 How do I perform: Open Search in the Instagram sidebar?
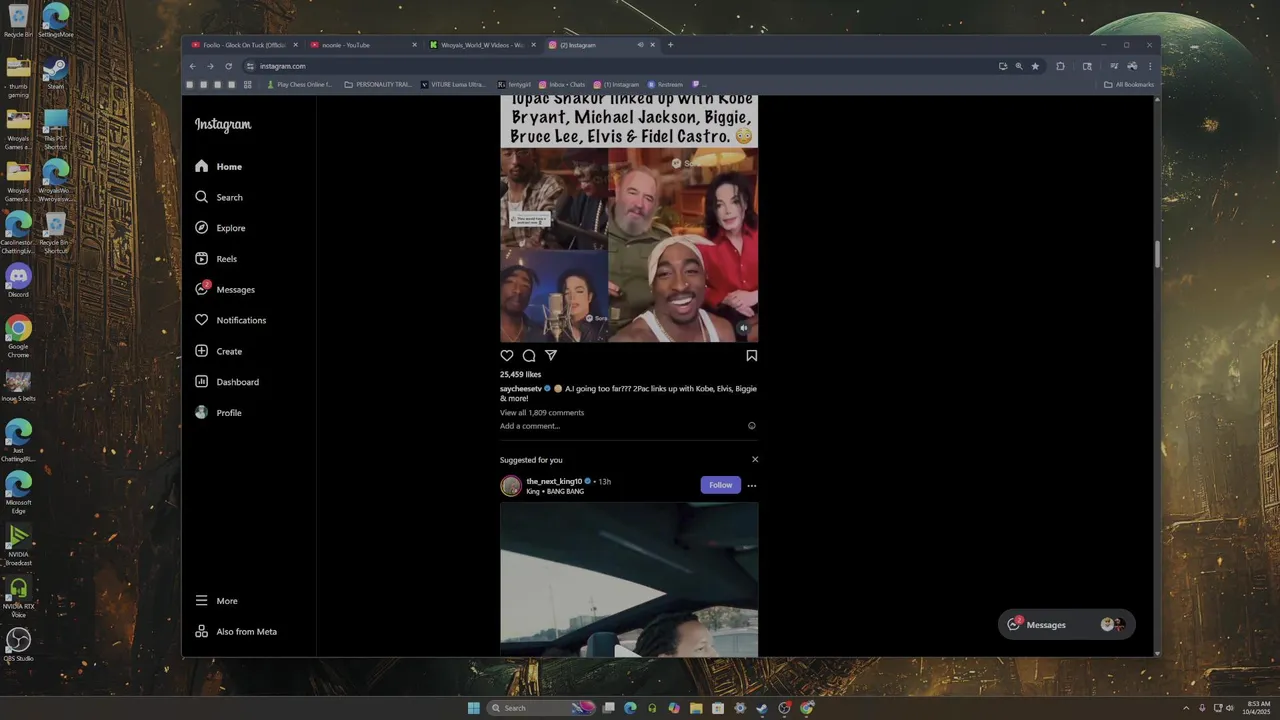(219, 197)
